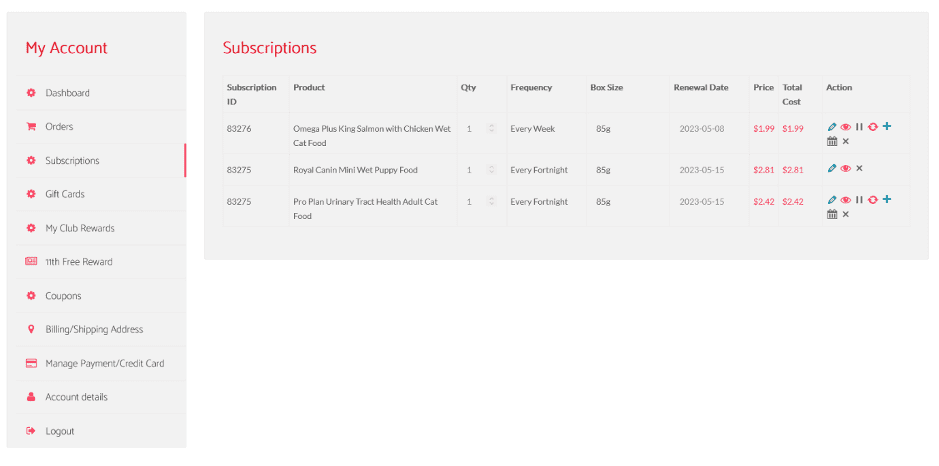Image resolution: width=939 pixels, height=466 pixels.
Task: Click eye icon for Royal Canin Mini subscription
Action: (x=846, y=169)
